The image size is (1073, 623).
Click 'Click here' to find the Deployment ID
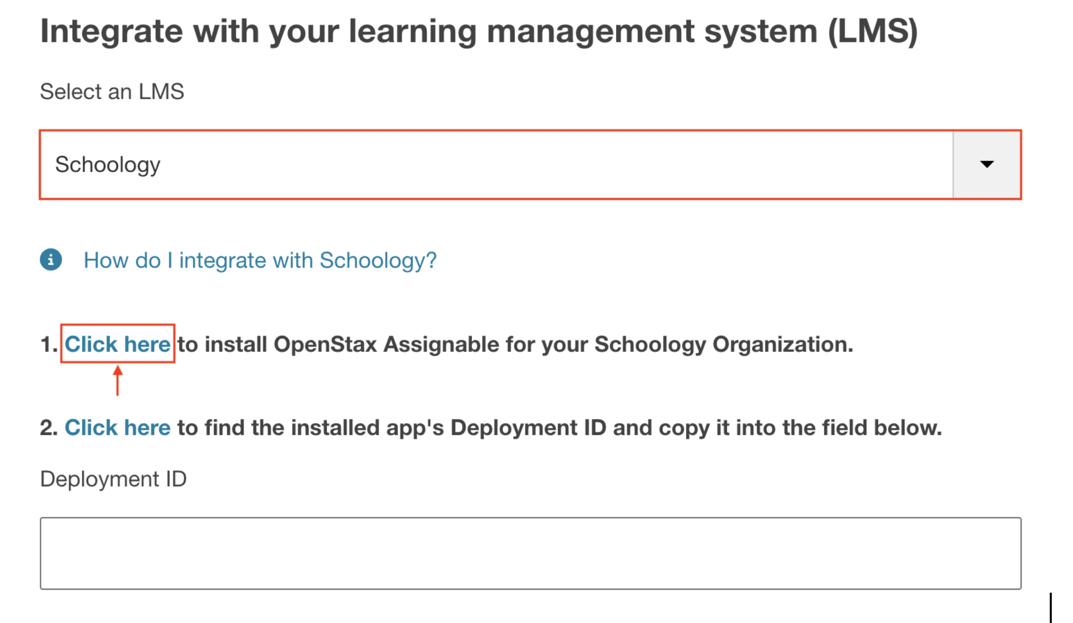pyautogui.click(x=117, y=427)
